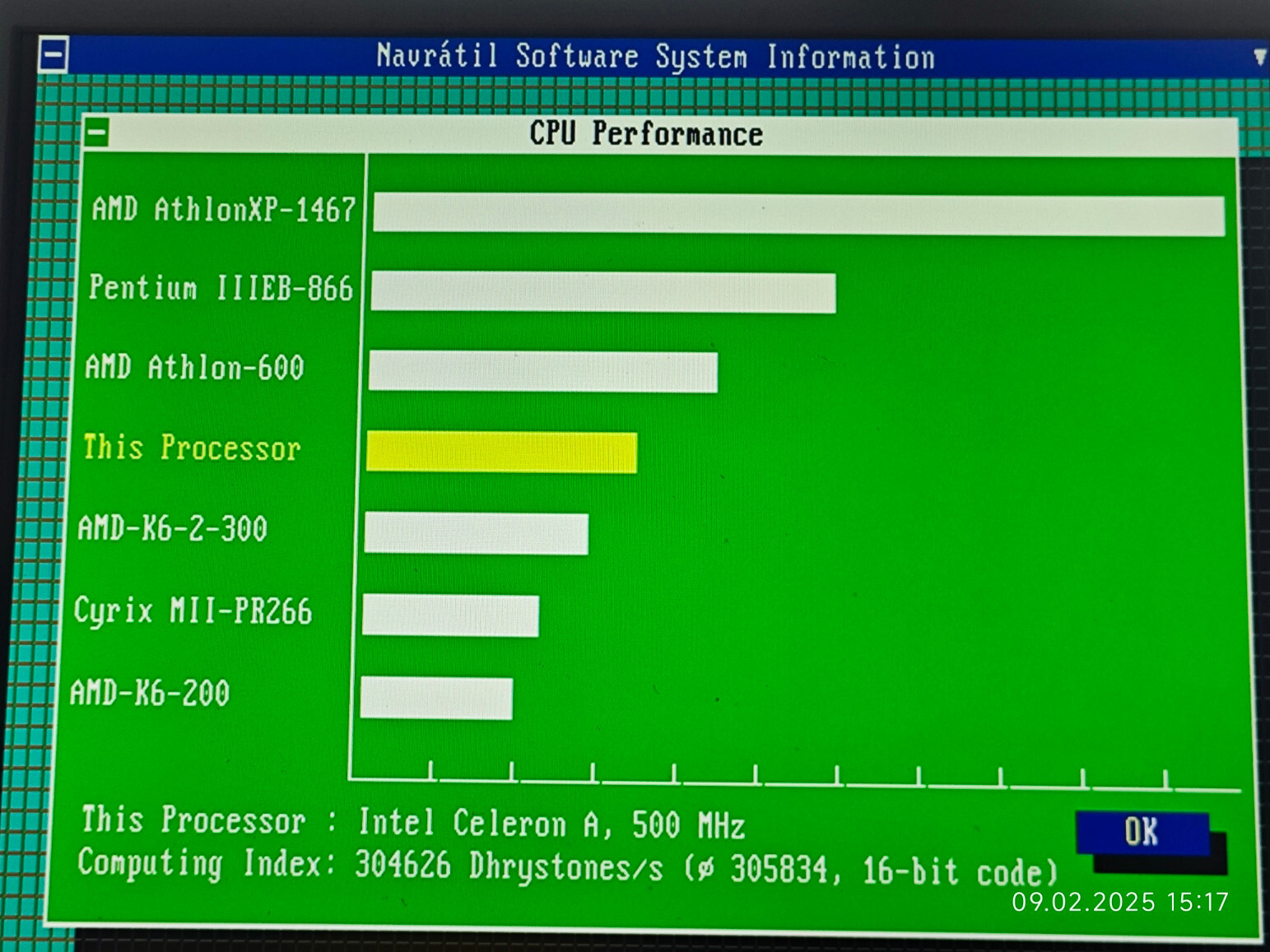The height and width of the screenshot is (952, 1270).
Task: Click the Cyrix MII-PR266 label
Action: tap(193, 611)
